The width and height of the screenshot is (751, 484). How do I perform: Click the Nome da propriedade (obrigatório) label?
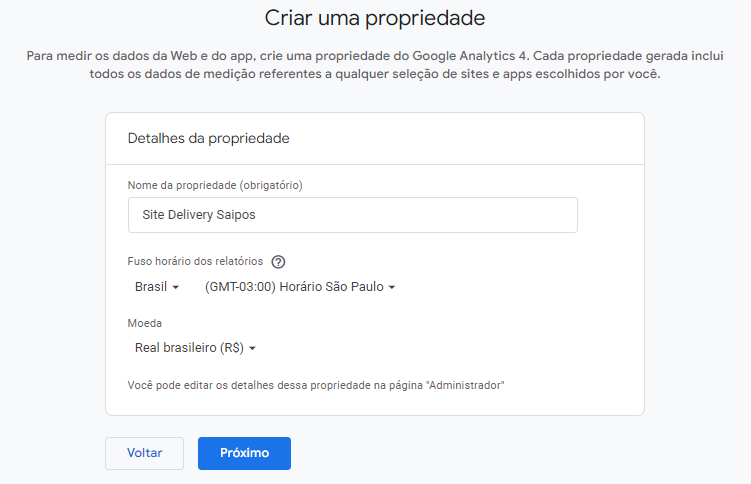pos(215,185)
